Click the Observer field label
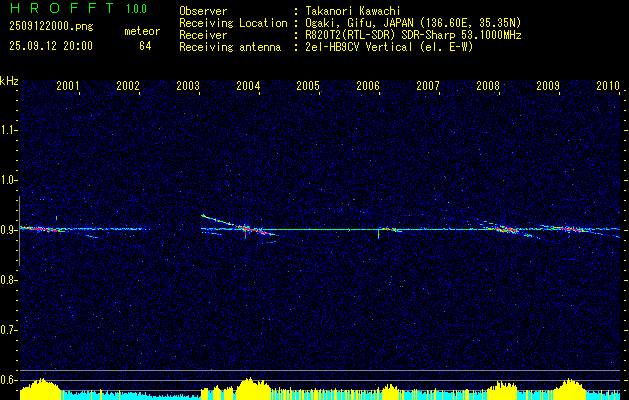 click(x=203, y=11)
